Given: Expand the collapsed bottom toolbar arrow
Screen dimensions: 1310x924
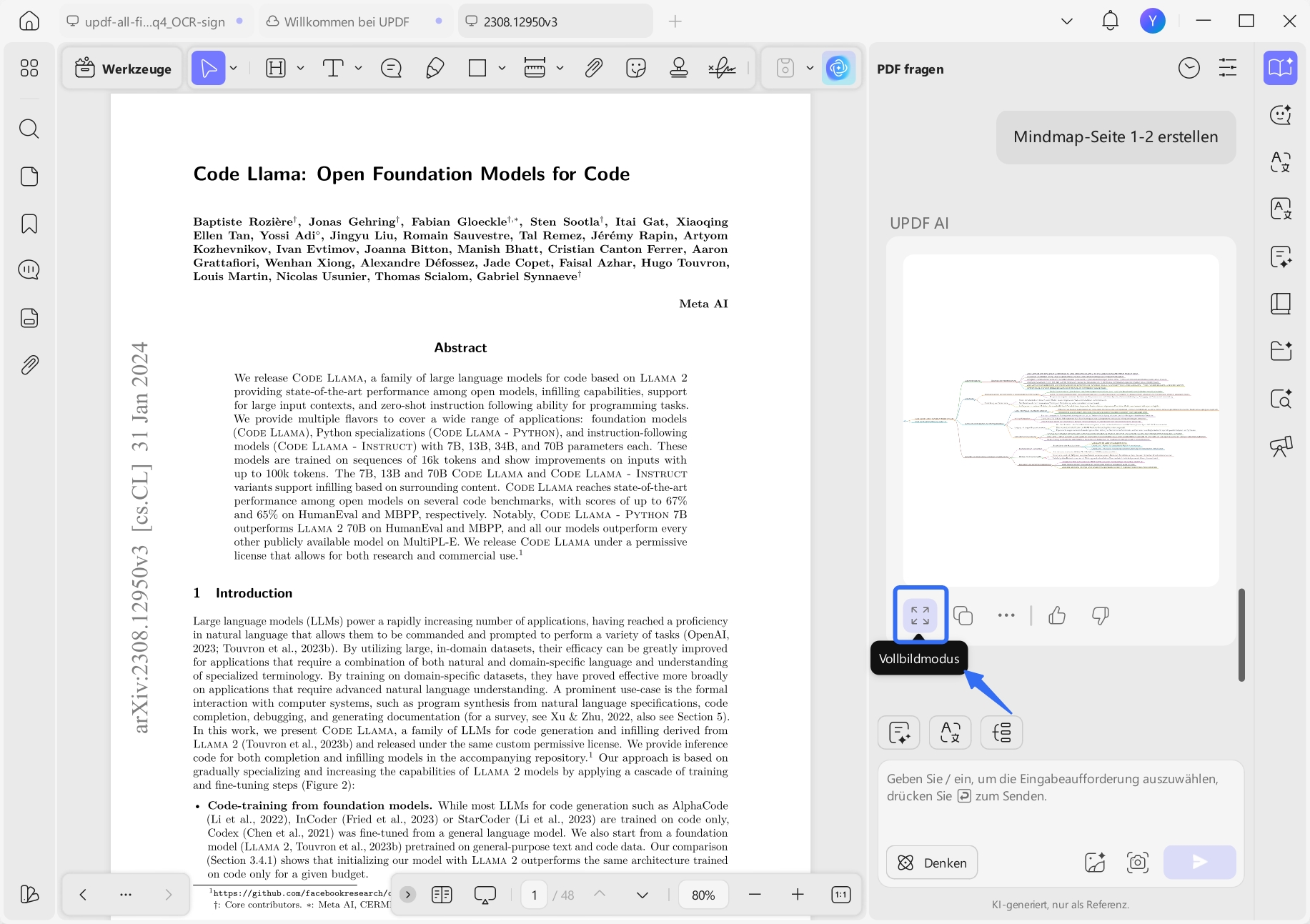Looking at the screenshot, I should click(x=407, y=895).
